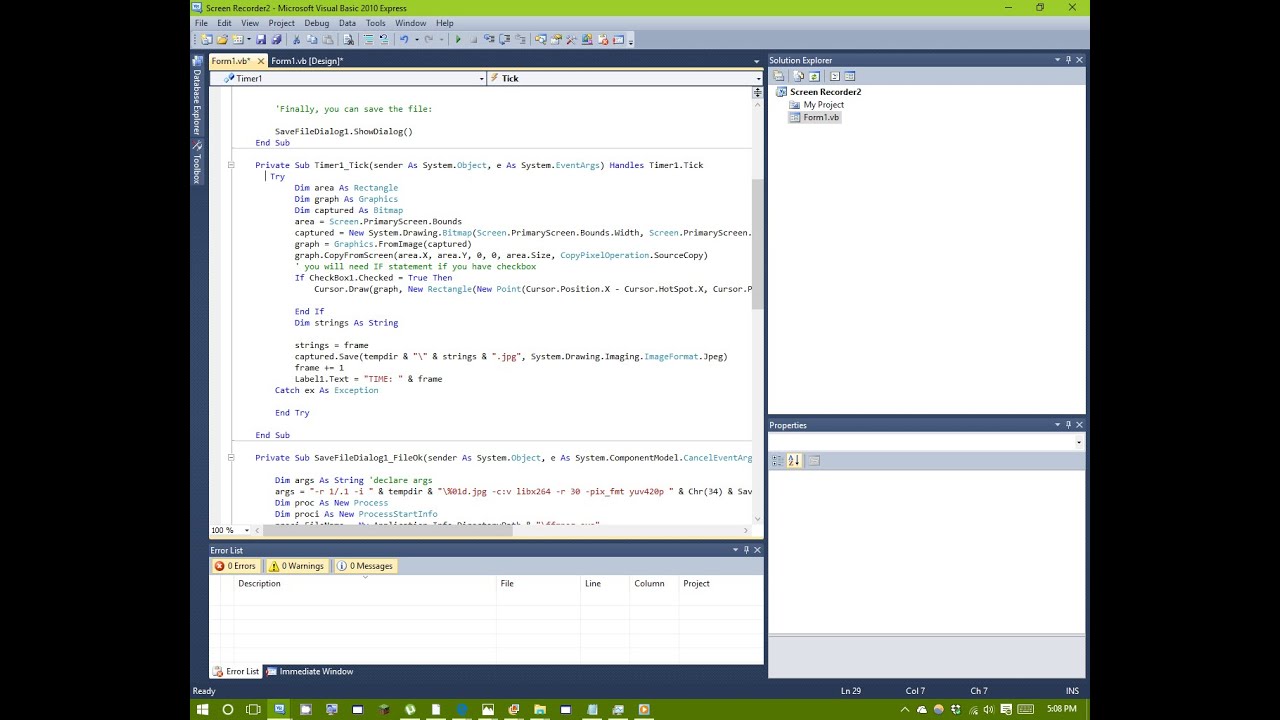Open the Properties Window toolbar icon

point(556,40)
